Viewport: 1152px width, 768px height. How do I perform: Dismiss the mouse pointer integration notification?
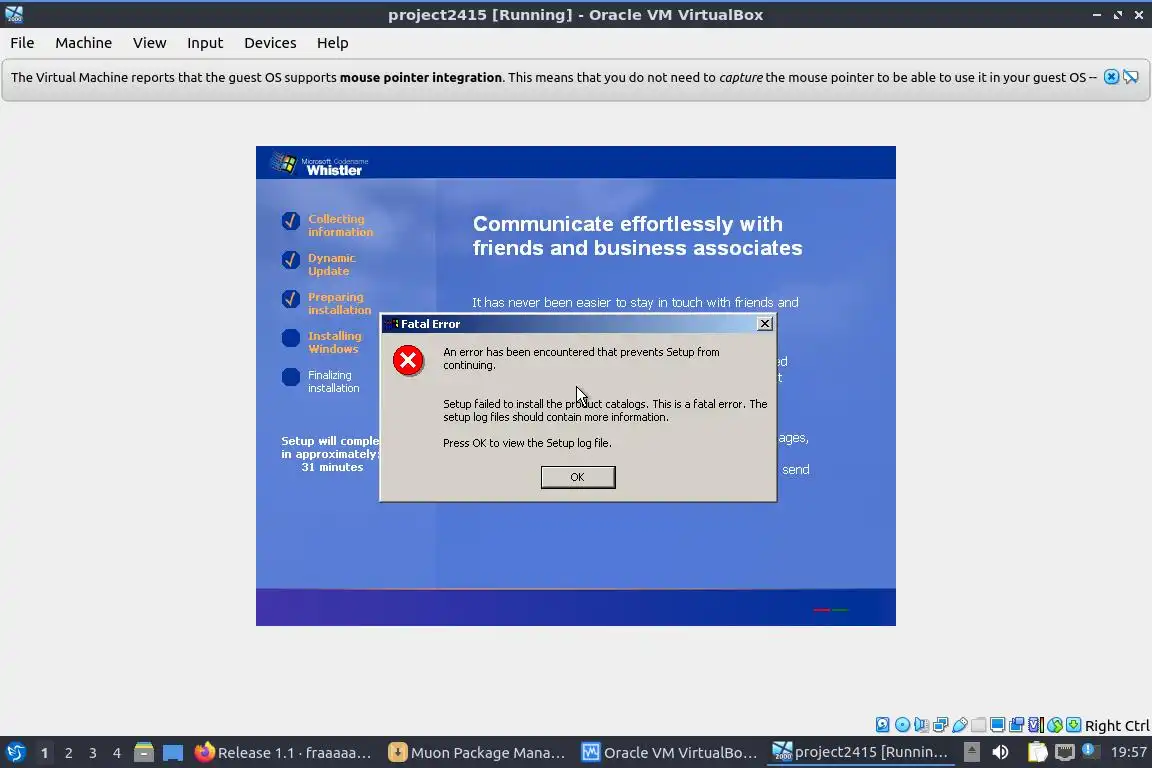[x=1112, y=76]
